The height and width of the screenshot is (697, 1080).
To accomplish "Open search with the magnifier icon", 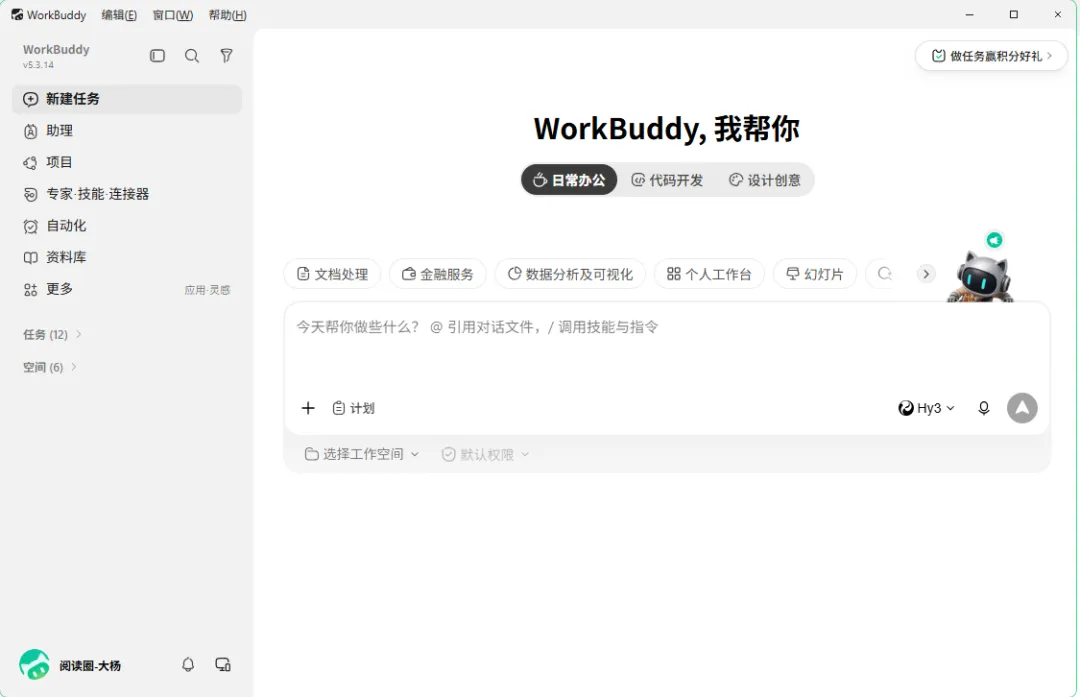I will pos(192,56).
